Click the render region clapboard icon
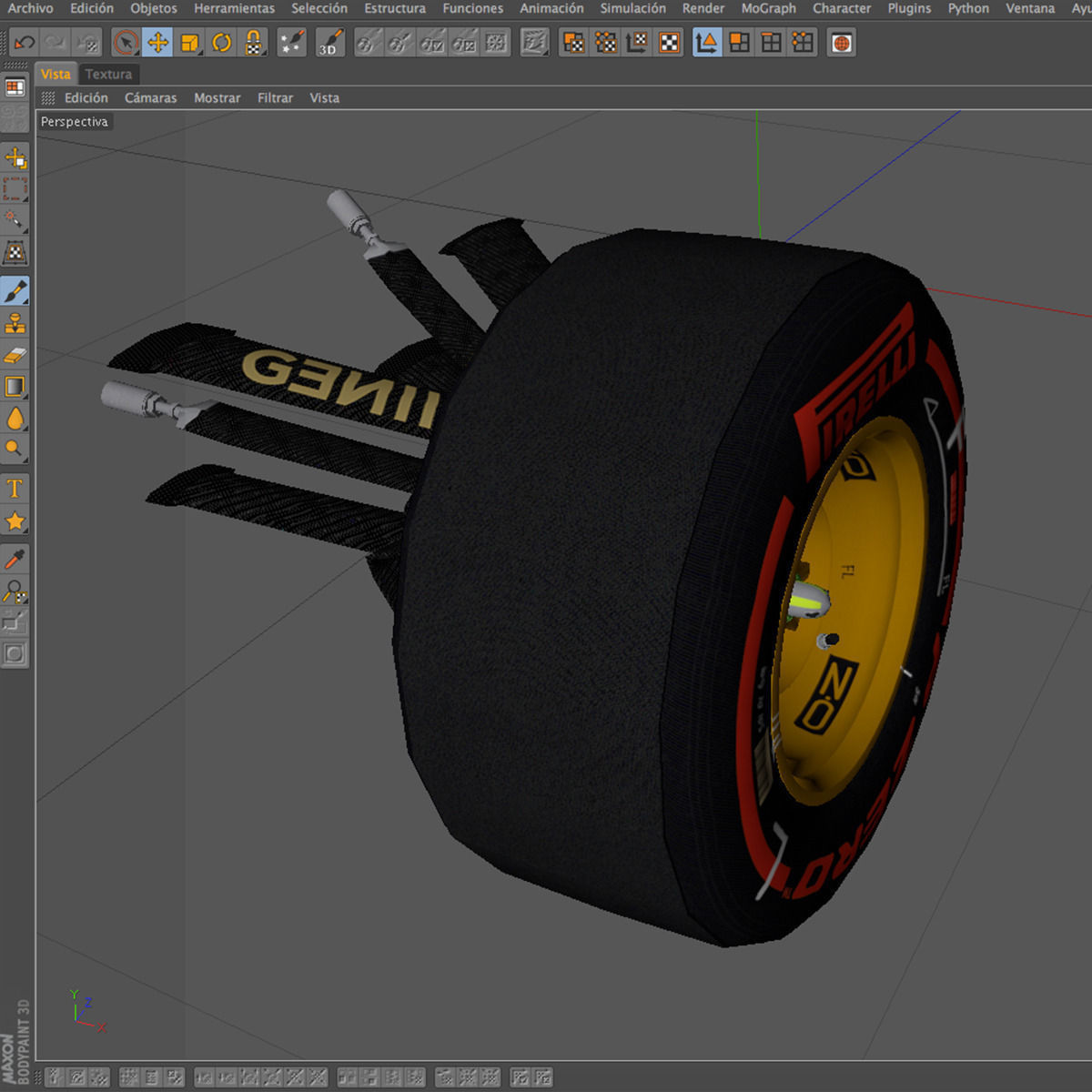Screen dimensions: 1092x1092 534,42
